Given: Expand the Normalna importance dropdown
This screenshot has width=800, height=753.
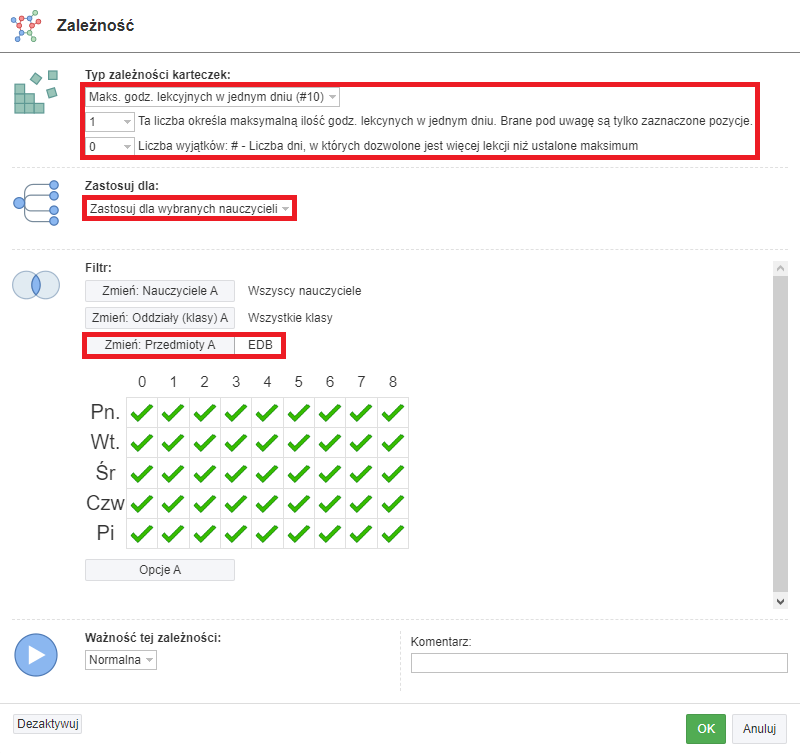Looking at the screenshot, I should pos(121,660).
